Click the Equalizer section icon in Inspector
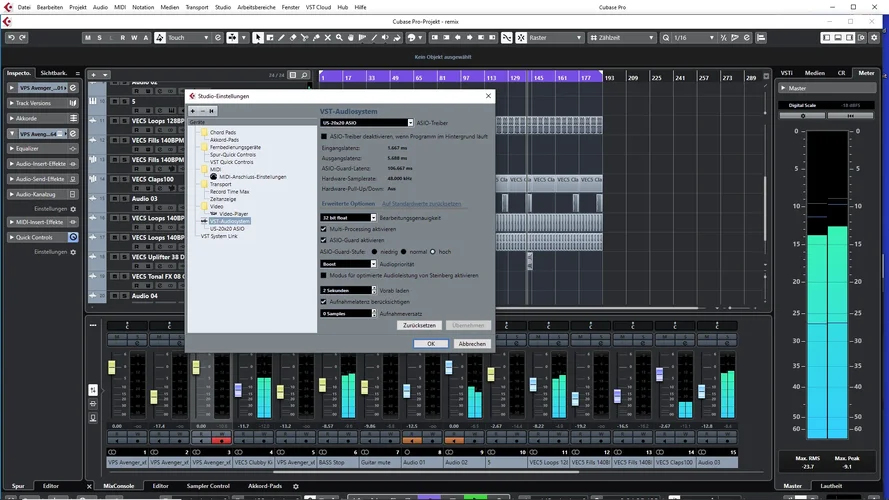Image resolution: width=889 pixels, height=500 pixels. tap(73, 148)
